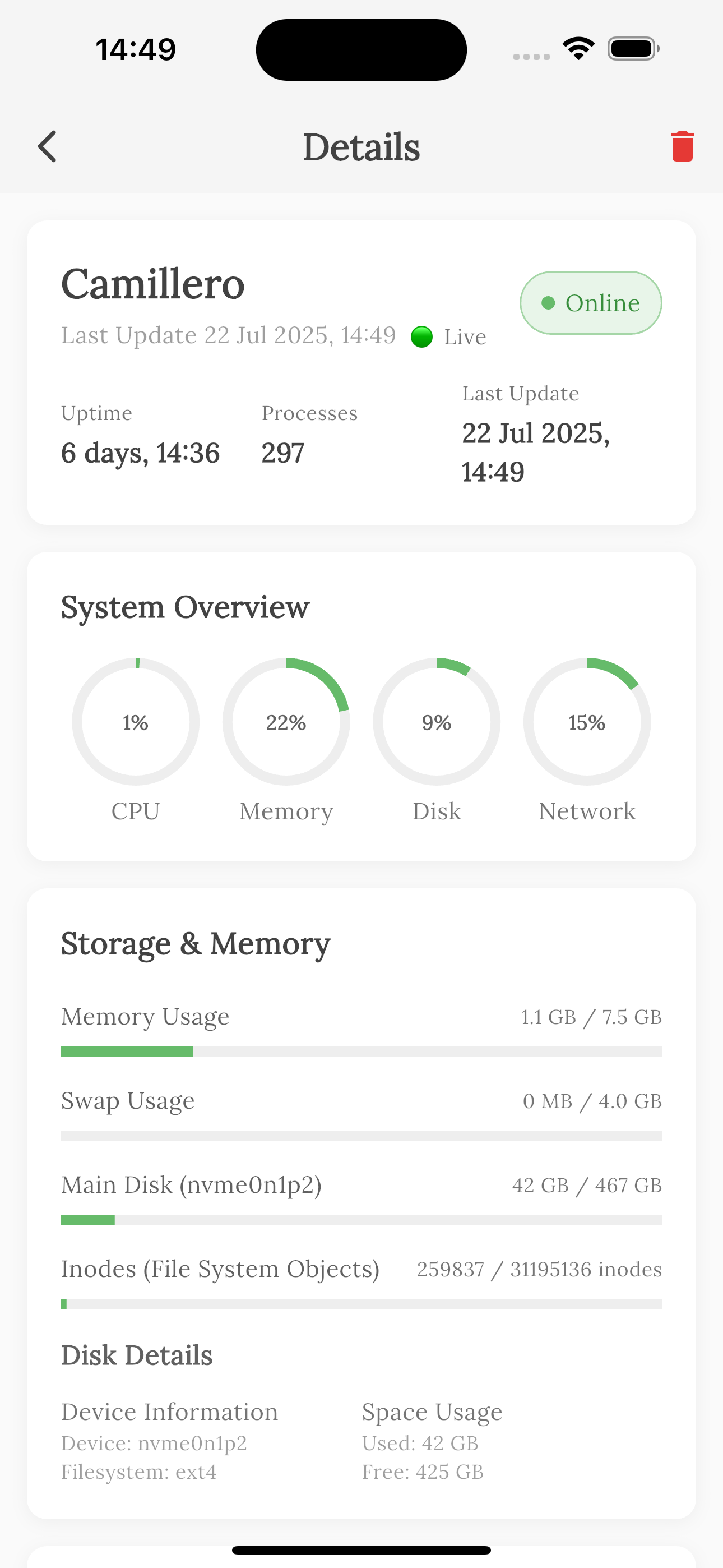The height and width of the screenshot is (1568, 723).
Task: Select the Network 15% gauge
Action: click(x=587, y=721)
